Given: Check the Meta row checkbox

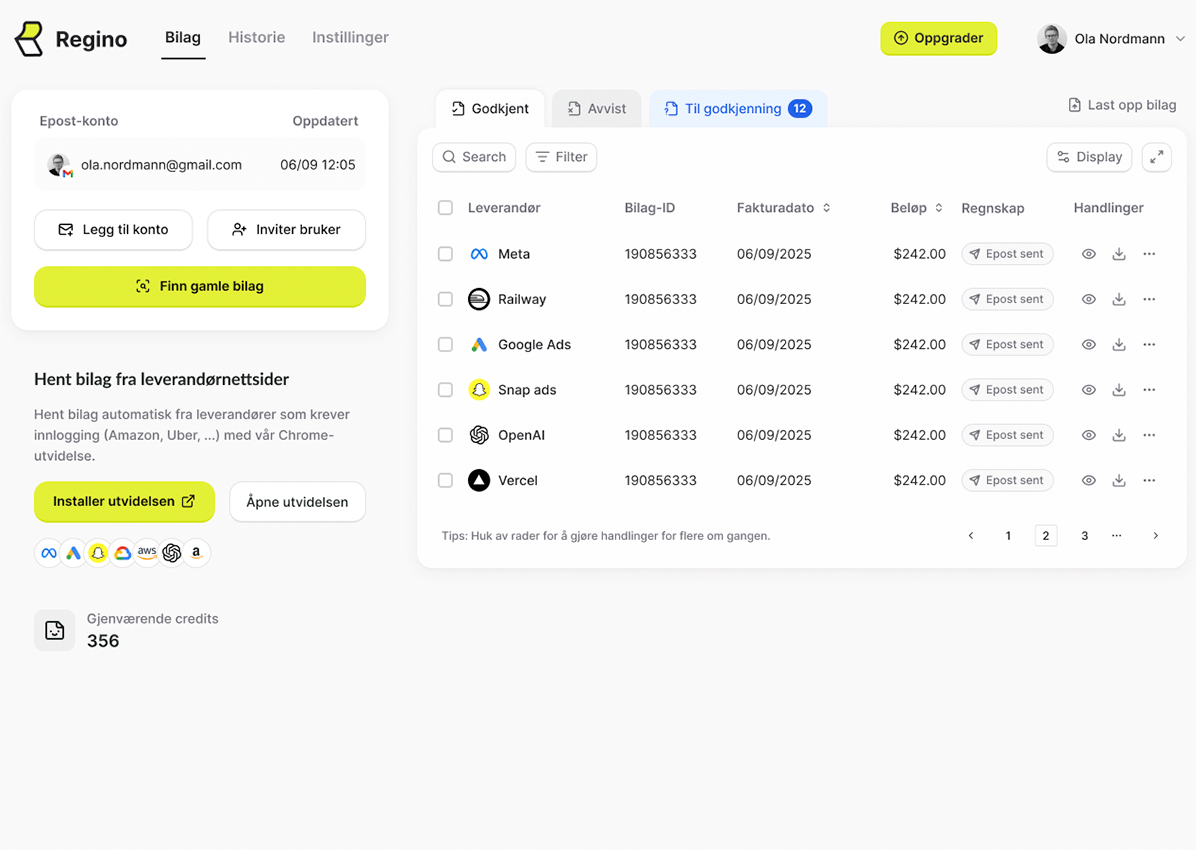Looking at the screenshot, I should pos(445,254).
